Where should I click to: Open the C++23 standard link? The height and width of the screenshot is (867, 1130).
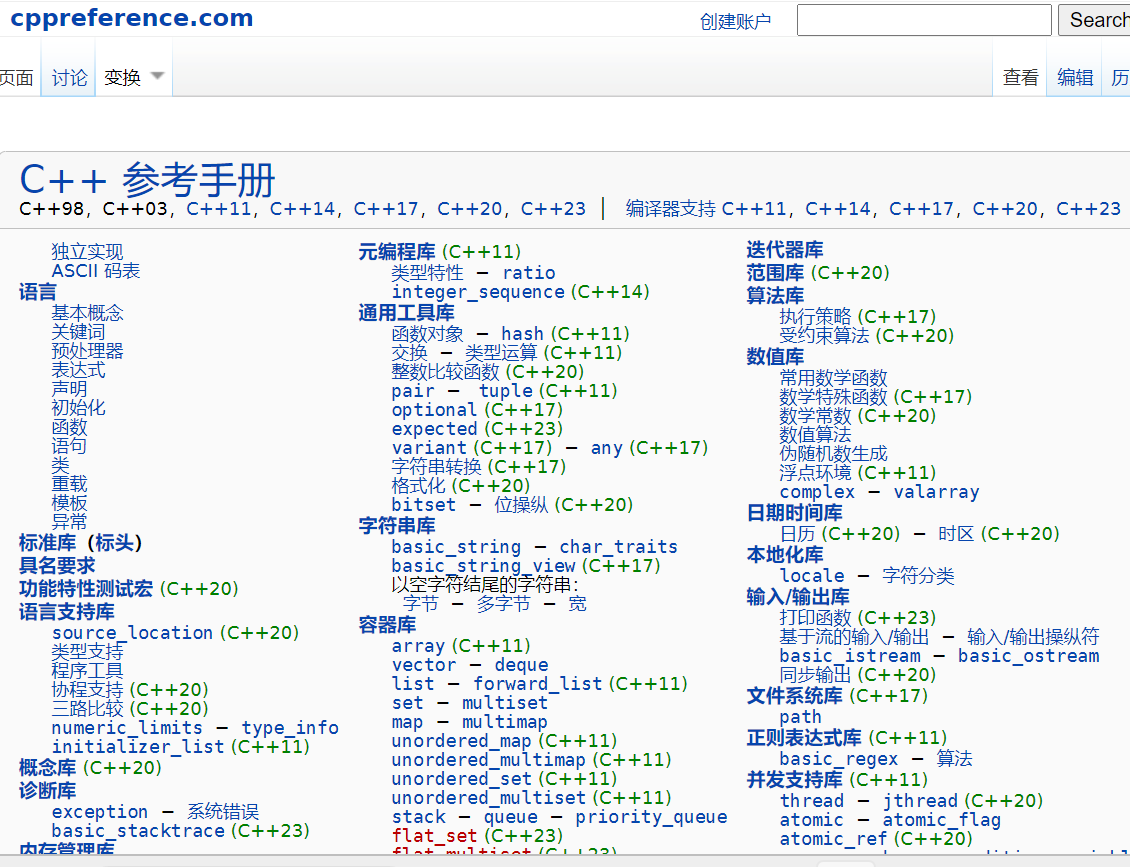pos(553,210)
